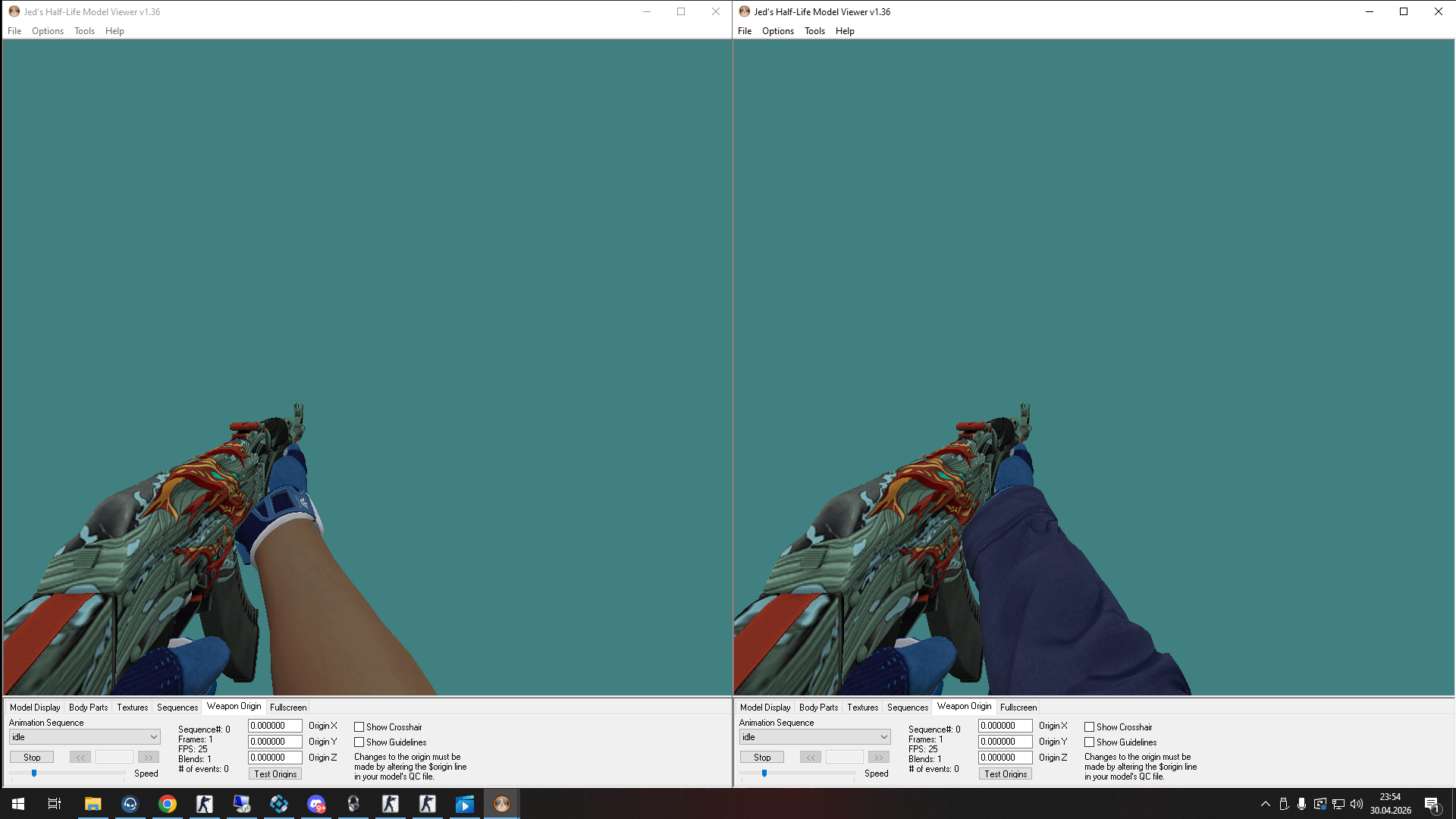Enable Show Guidelines in the left window
1456x819 pixels.
pos(359,742)
